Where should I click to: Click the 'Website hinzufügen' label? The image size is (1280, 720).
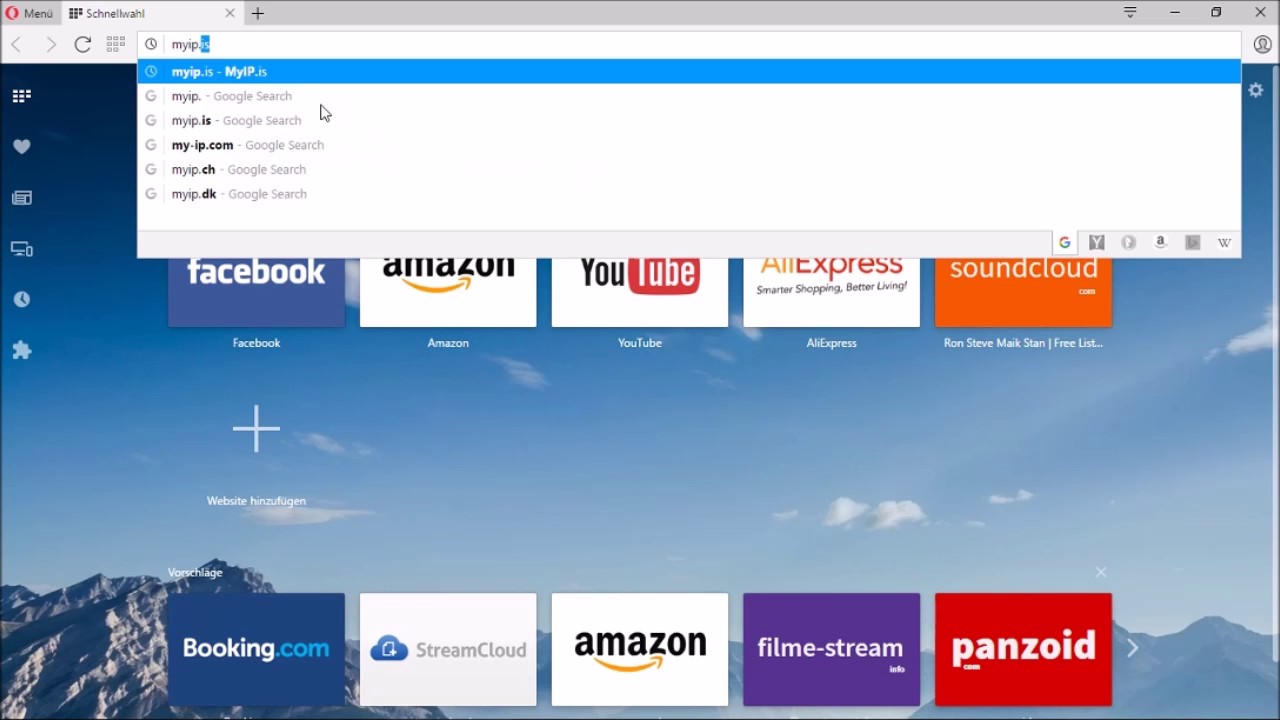[x=256, y=501]
